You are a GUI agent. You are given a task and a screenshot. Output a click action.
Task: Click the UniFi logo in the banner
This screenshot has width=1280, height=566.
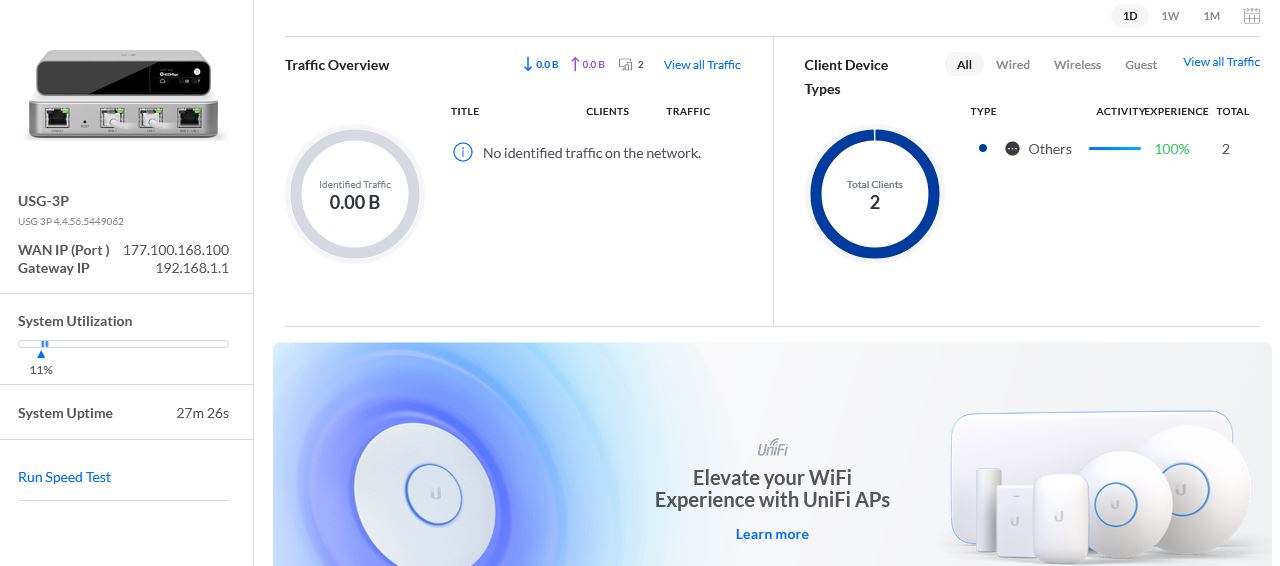tap(772, 449)
